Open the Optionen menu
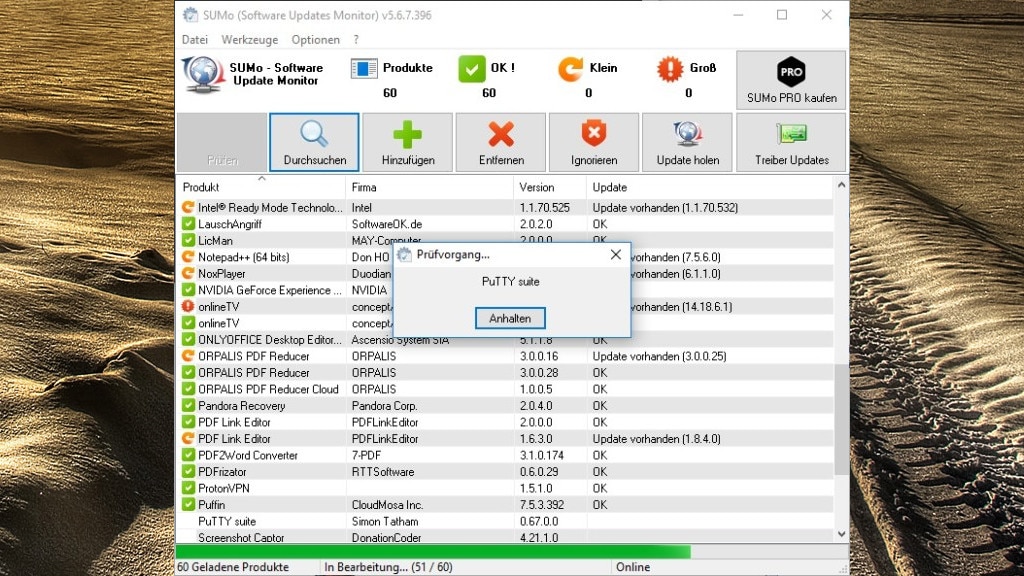The height and width of the screenshot is (576, 1024). pyautogui.click(x=315, y=40)
